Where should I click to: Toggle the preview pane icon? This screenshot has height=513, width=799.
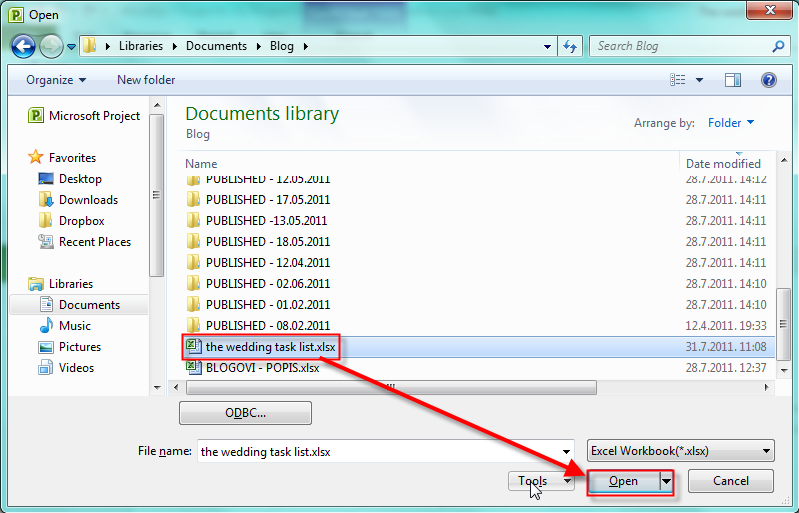tap(732, 80)
